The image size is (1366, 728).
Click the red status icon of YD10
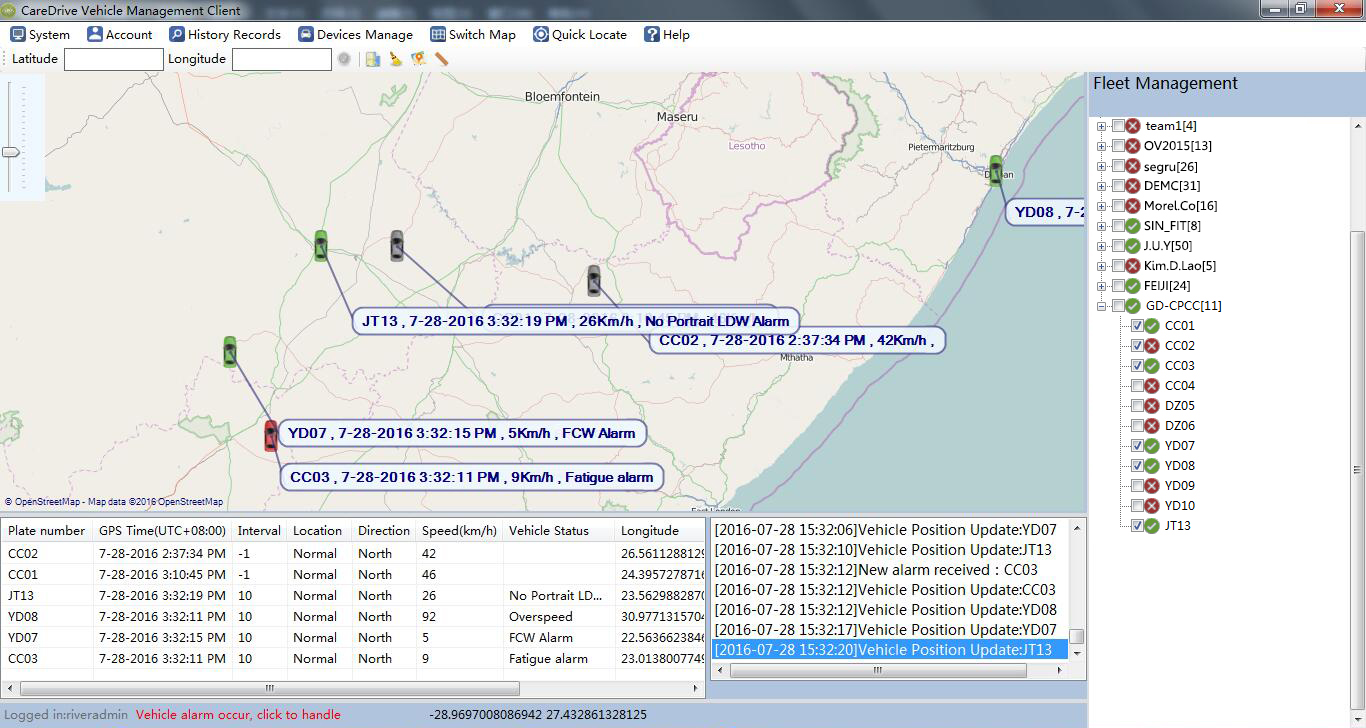(1152, 506)
